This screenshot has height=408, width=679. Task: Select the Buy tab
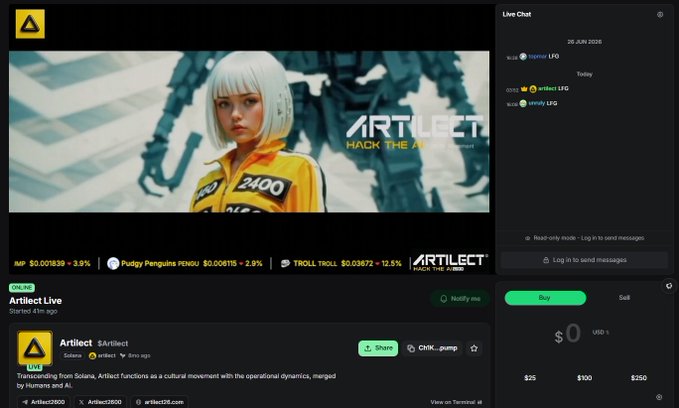click(x=545, y=298)
